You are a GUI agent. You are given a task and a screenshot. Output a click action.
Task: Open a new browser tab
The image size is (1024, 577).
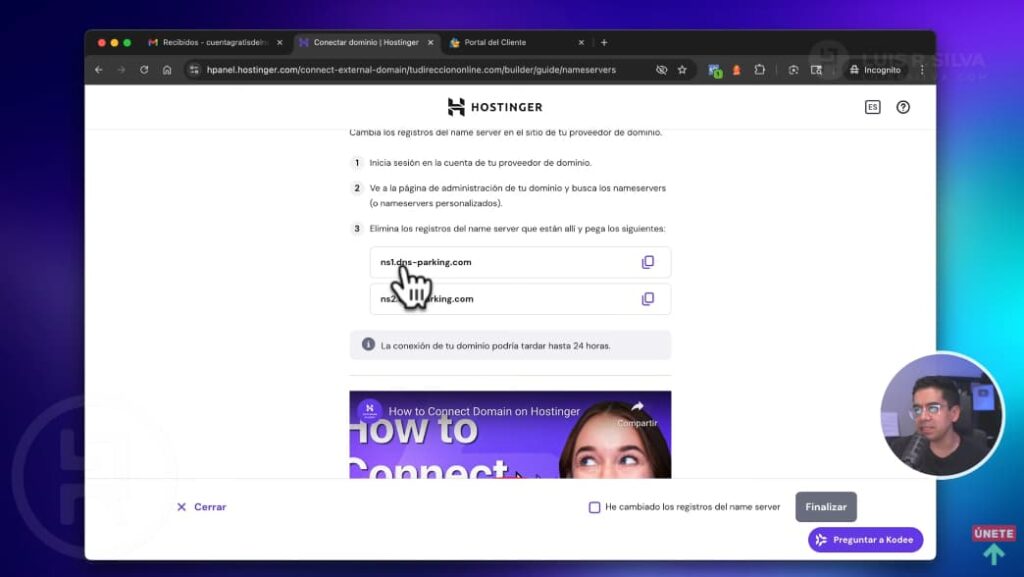pos(604,42)
